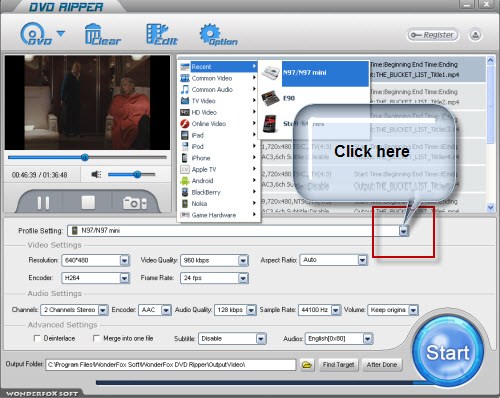Select the Recent profile category
Viewport: 500px width, 398px height.
(x=218, y=67)
